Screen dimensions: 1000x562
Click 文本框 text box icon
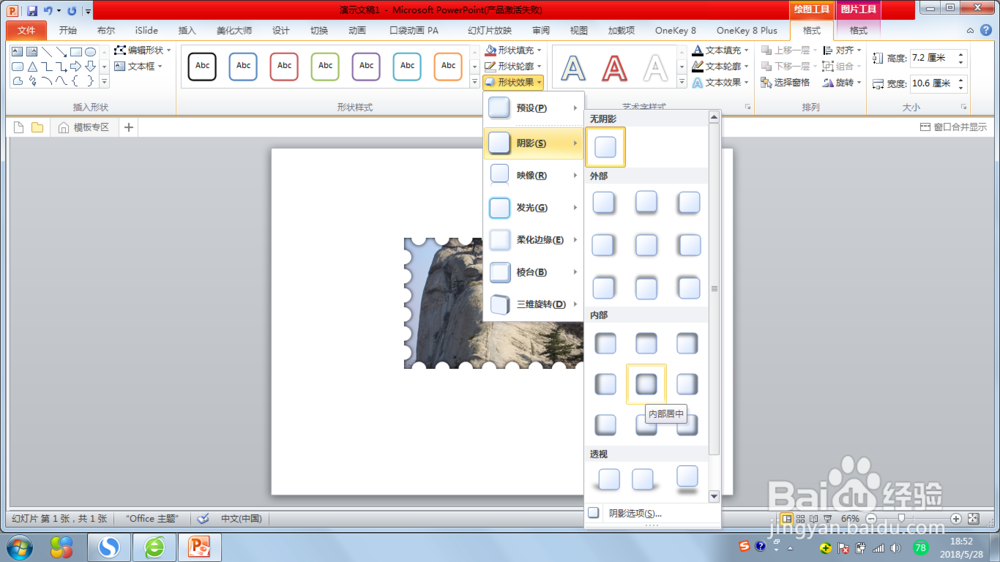coord(120,66)
